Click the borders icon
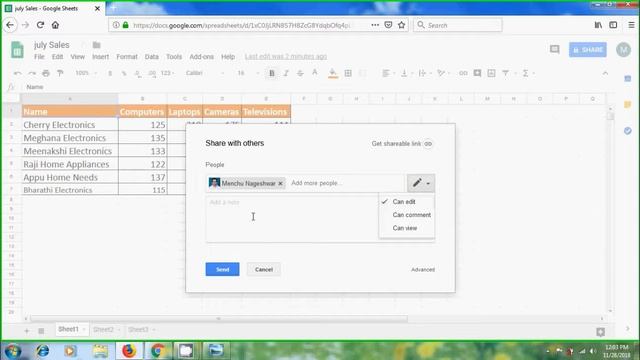This screenshot has width=640, height=360. pyautogui.click(x=348, y=73)
